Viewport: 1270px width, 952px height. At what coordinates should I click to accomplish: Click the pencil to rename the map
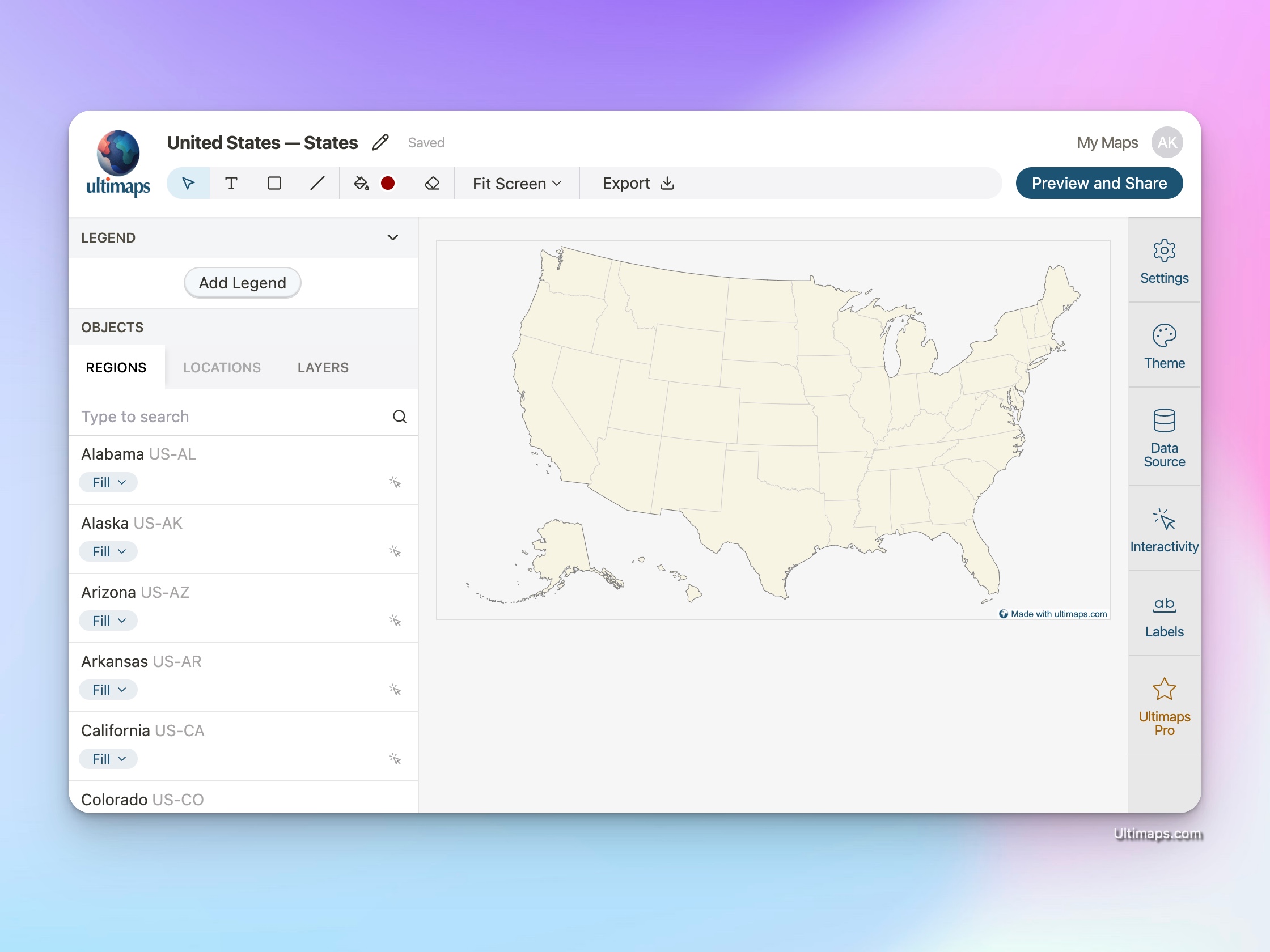380,142
